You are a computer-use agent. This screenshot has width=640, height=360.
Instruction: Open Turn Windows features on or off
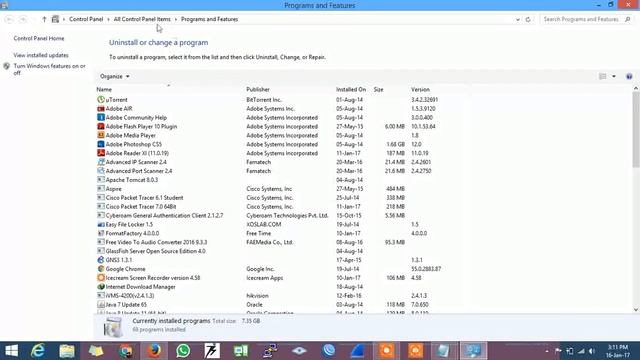pyautogui.click(x=49, y=69)
